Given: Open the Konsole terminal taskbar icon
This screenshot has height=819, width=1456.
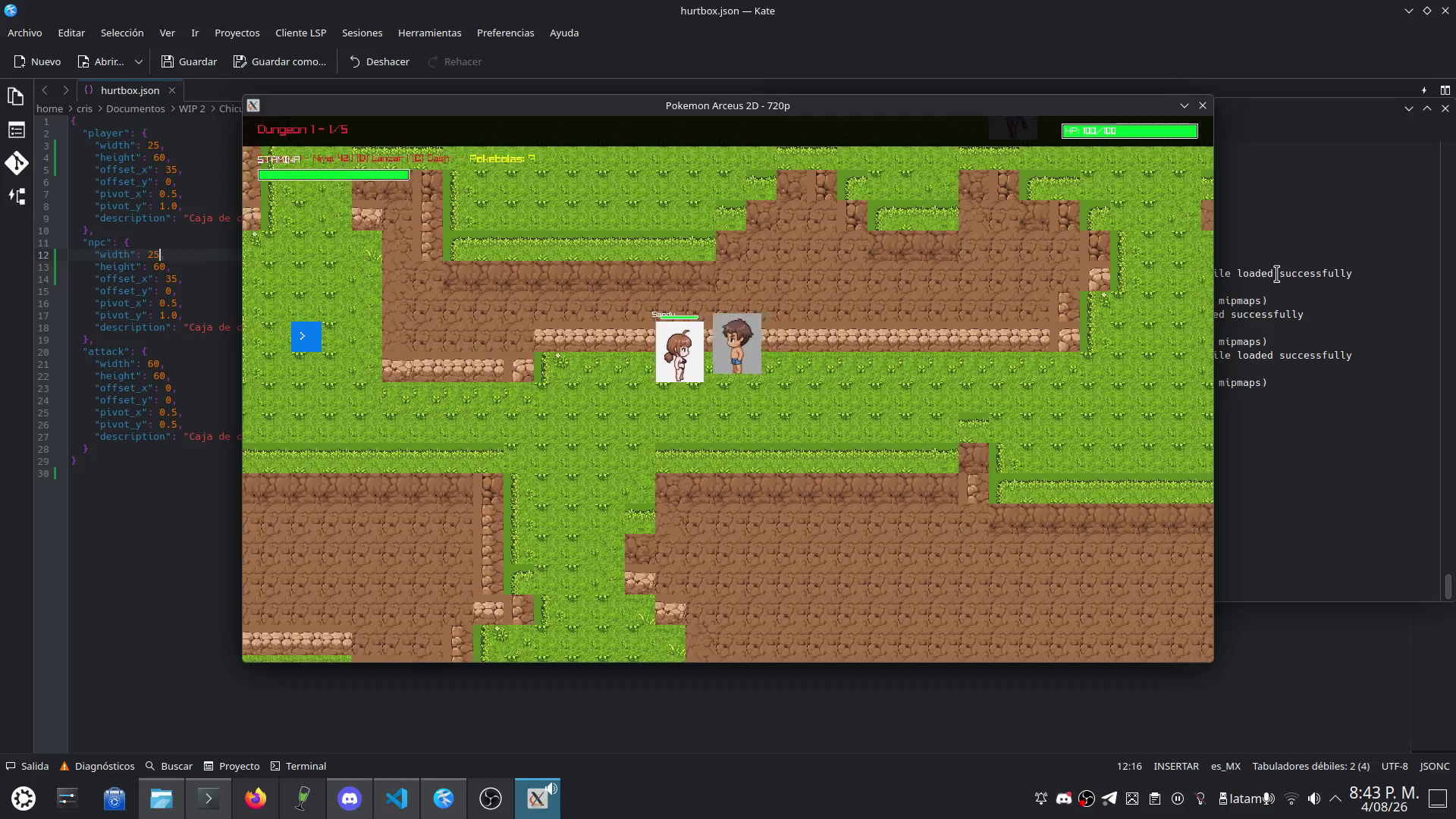Looking at the screenshot, I should click(x=209, y=799).
